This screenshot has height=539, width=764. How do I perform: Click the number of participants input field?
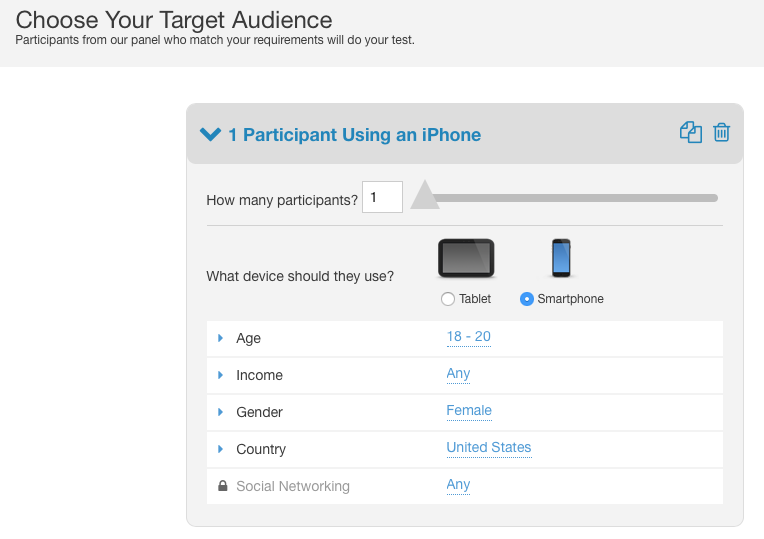[382, 197]
